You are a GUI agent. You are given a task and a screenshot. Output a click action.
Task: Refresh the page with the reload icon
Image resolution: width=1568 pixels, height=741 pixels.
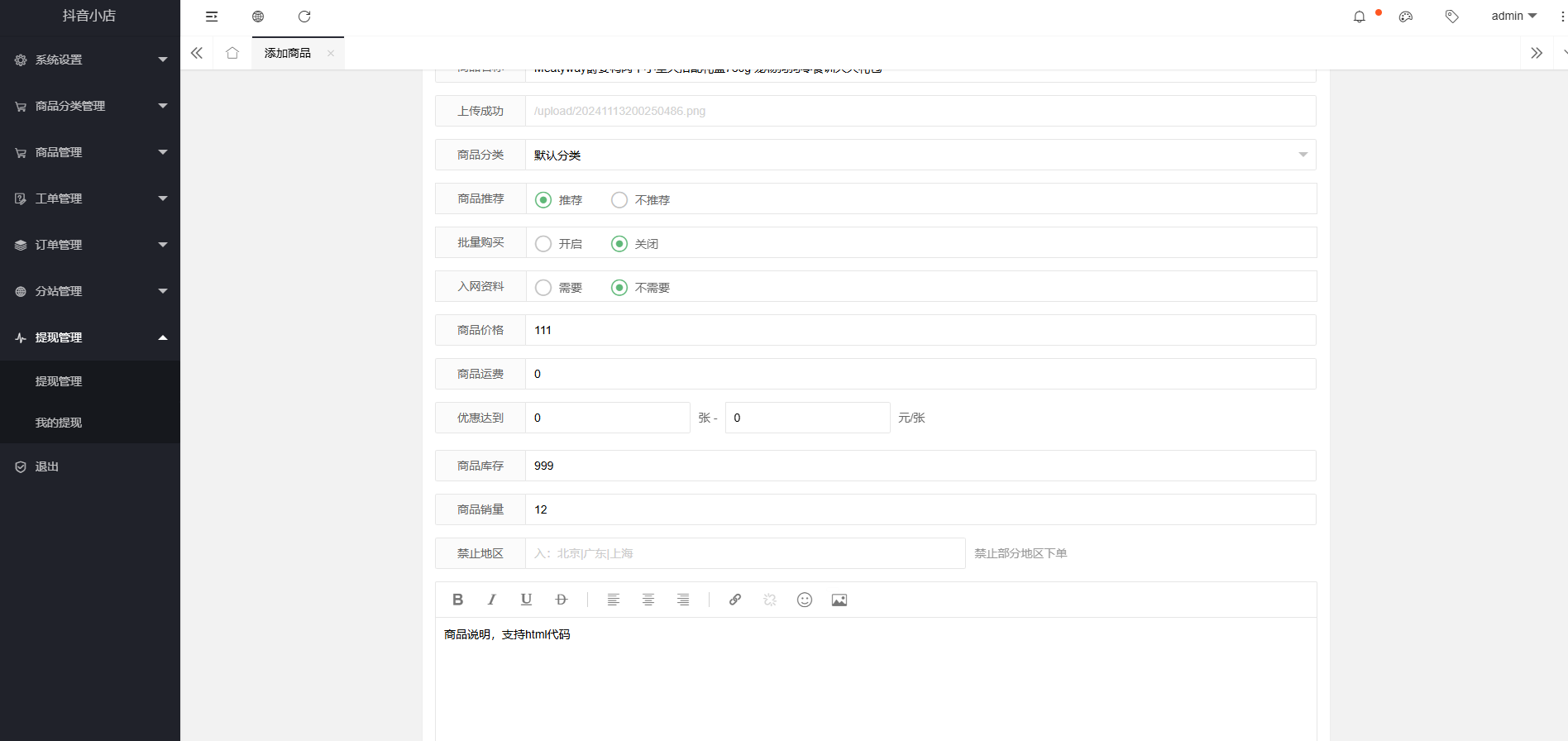(x=304, y=17)
